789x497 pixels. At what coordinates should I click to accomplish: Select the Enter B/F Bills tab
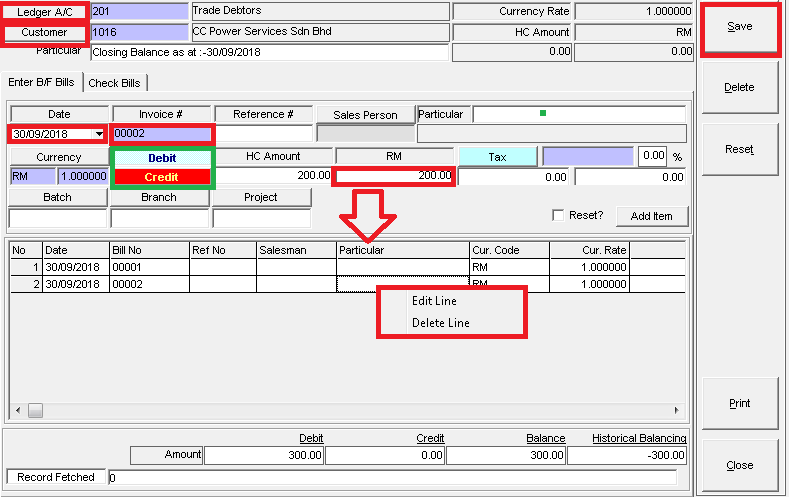point(41,82)
